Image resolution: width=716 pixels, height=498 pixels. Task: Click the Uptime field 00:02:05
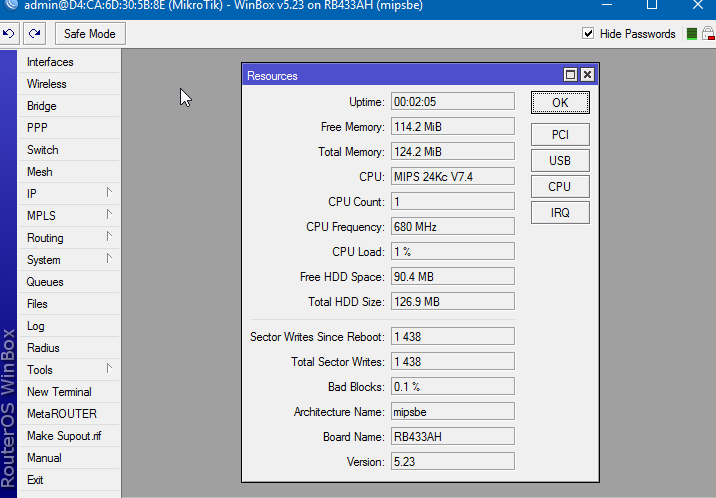(453, 101)
